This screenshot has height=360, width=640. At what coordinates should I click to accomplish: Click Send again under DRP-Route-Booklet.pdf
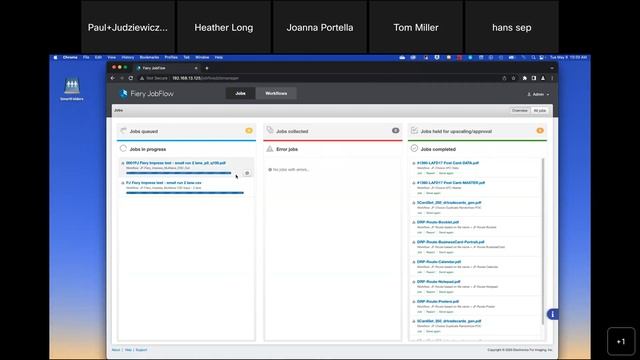pos(446,233)
